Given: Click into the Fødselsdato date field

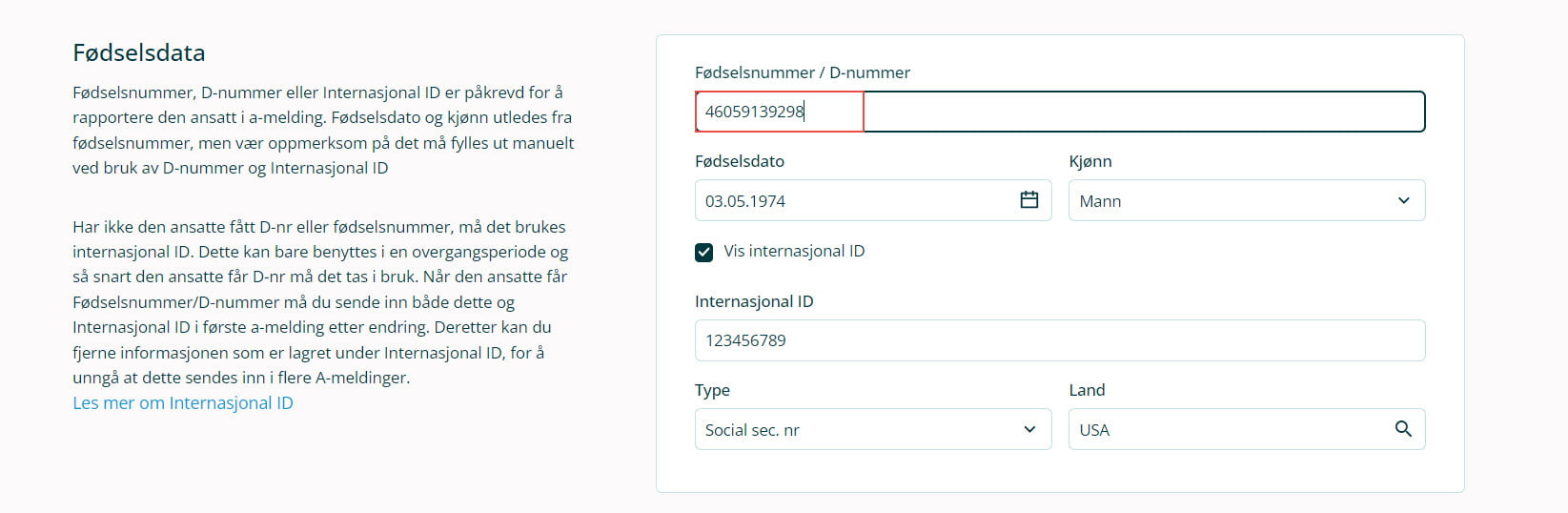Looking at the screenshot, I should pos(848,200).
